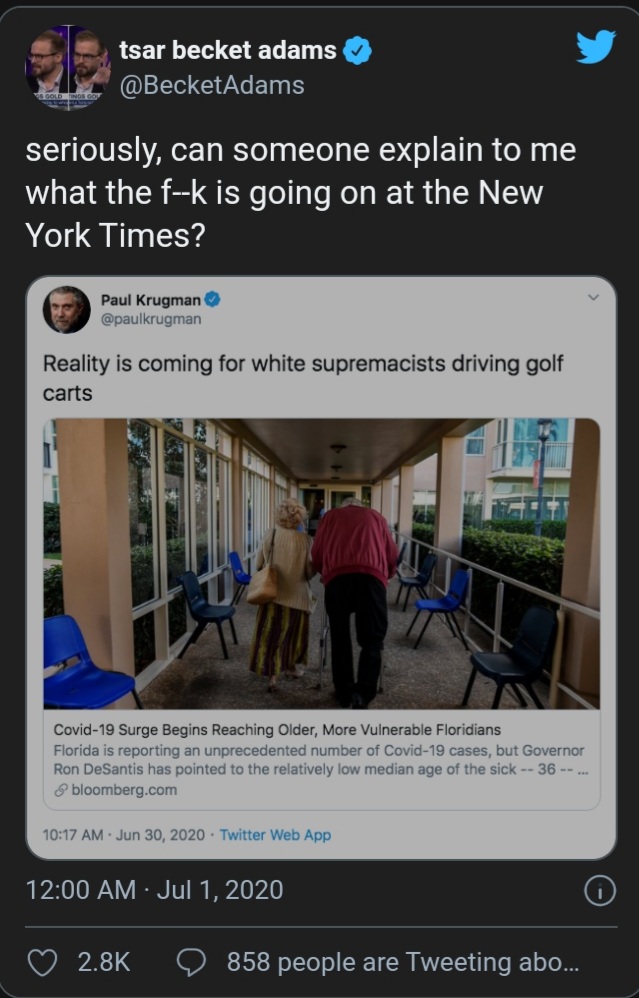Open tsar becket adams profile avatar

pos(67,67)
